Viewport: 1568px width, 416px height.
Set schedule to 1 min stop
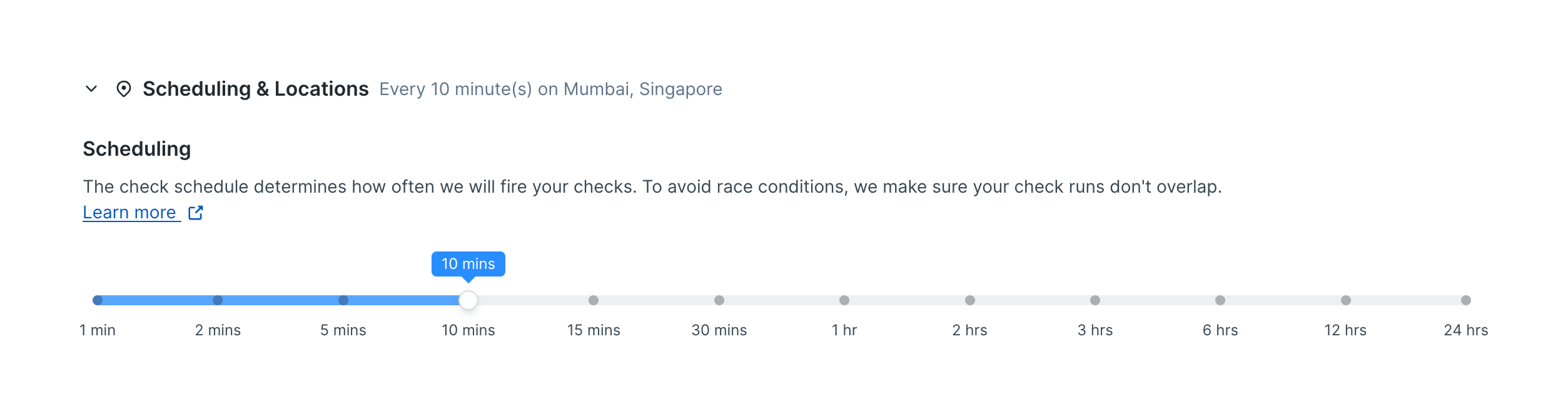pyautogui.click(x=98, y=300)
